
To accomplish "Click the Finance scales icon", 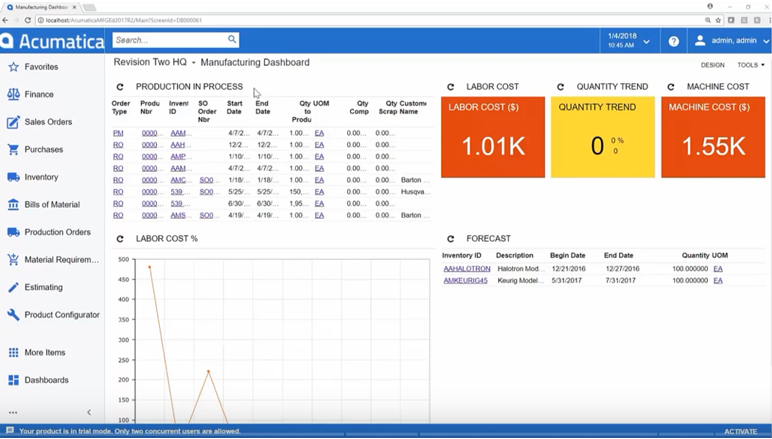I will pos(13,94).
